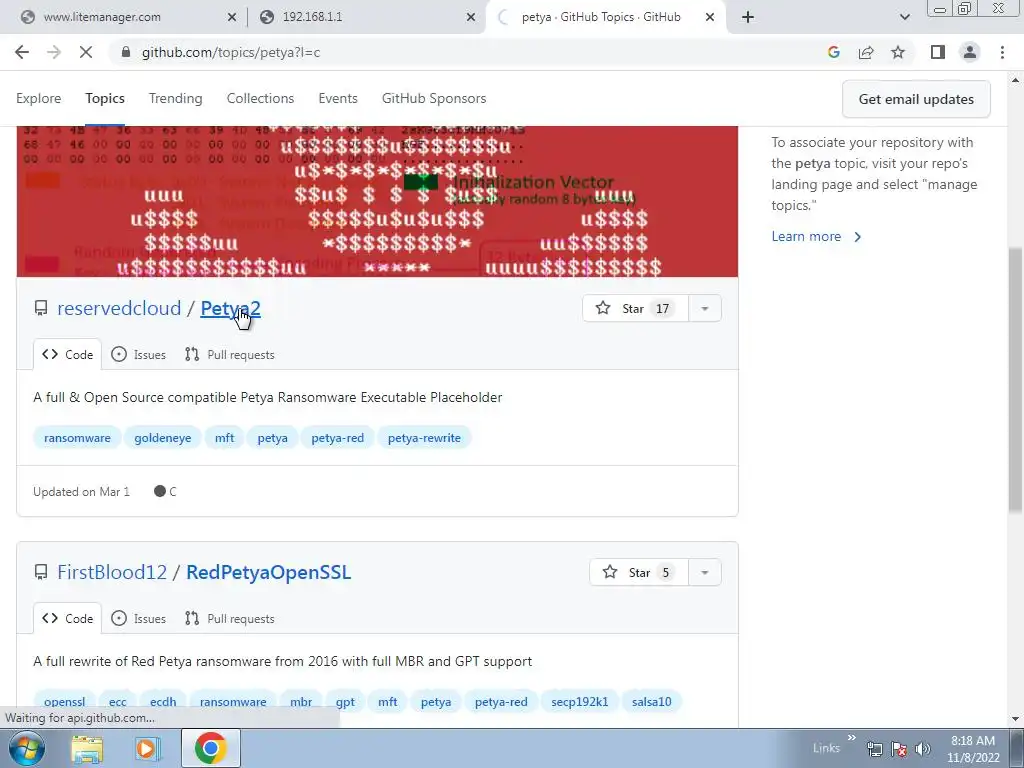Open Code tab of RedPetyaOpenSSL
Viewport: 1024px width, 768px height.
[67, 618]
